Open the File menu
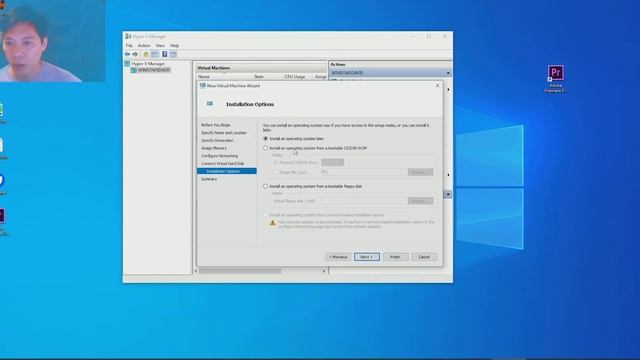This screenshot has width=640, height=360. click(129, 46)
